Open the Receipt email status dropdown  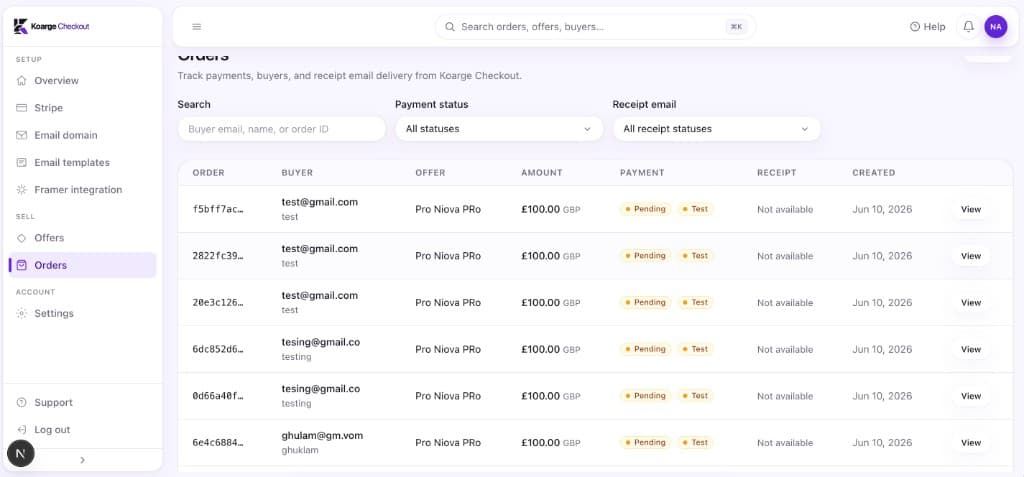716,129
